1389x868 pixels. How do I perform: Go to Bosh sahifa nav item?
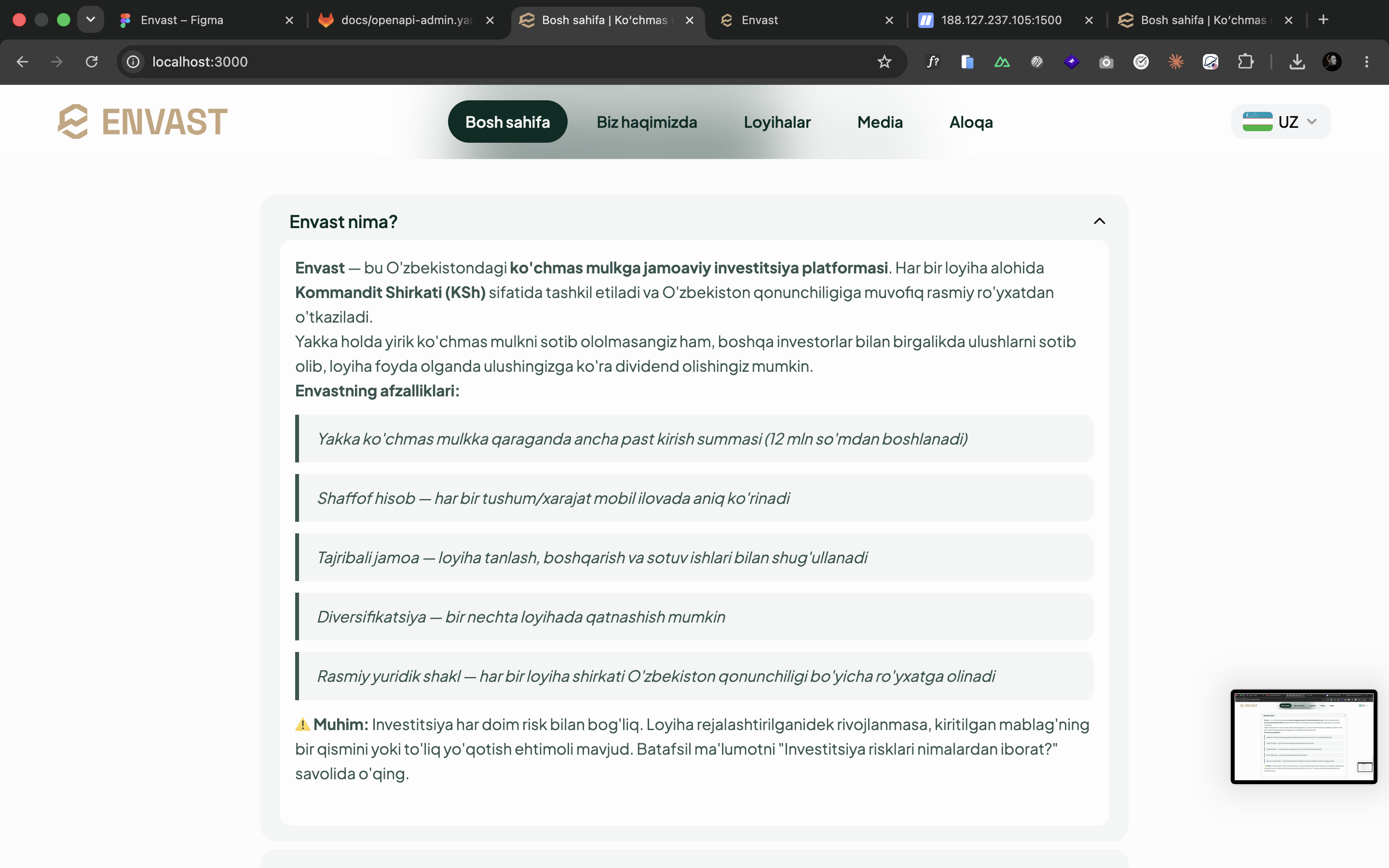coord(507,122)
